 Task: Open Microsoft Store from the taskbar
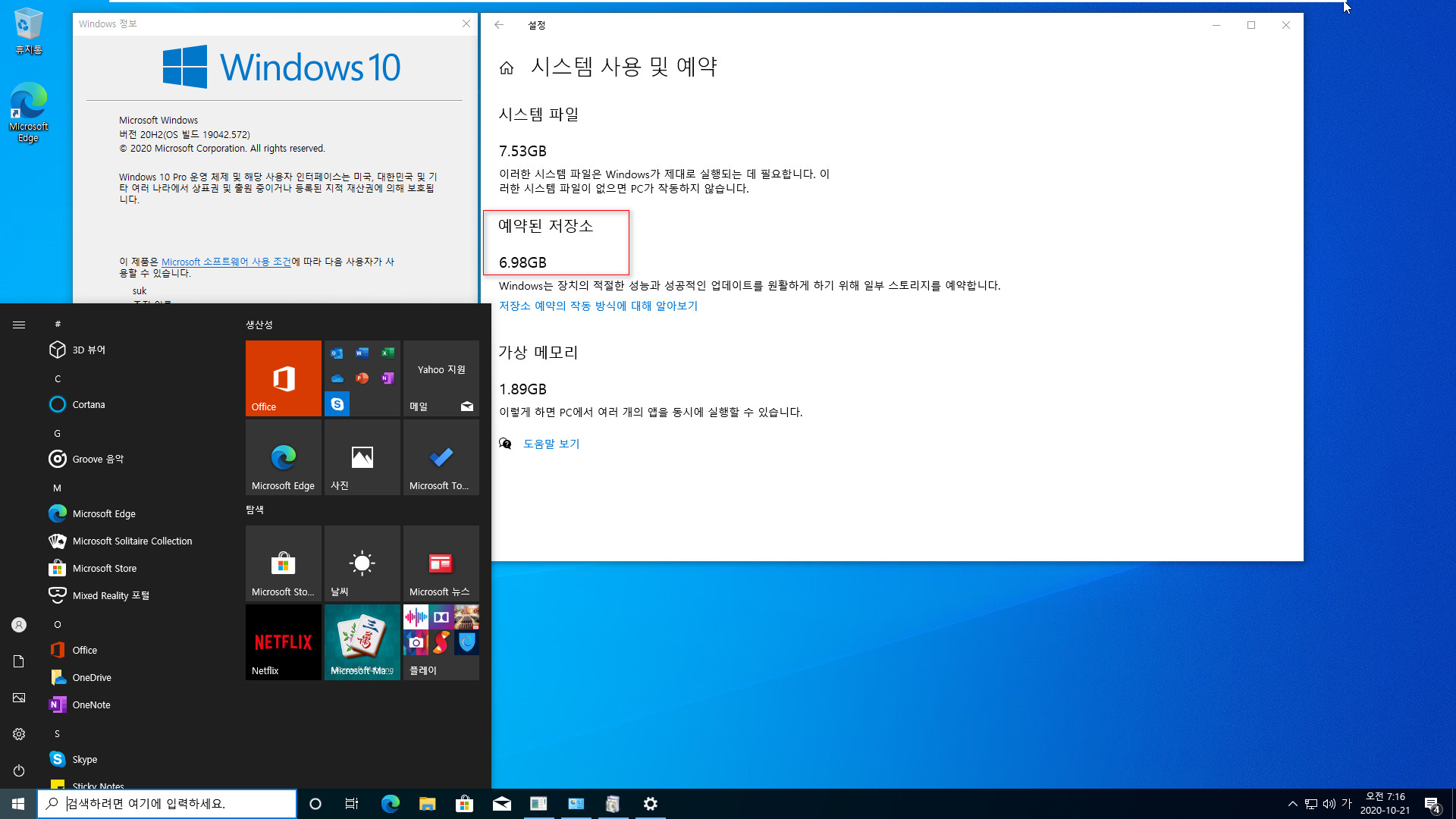(x=464, y=804)
